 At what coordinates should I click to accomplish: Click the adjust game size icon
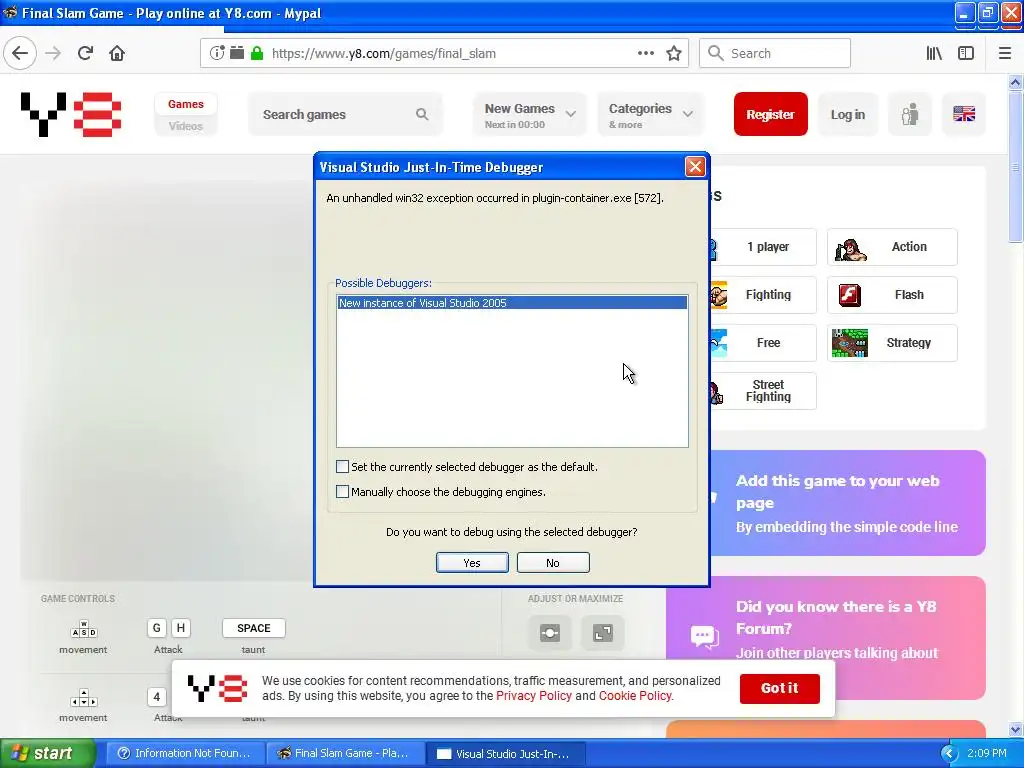550,633
